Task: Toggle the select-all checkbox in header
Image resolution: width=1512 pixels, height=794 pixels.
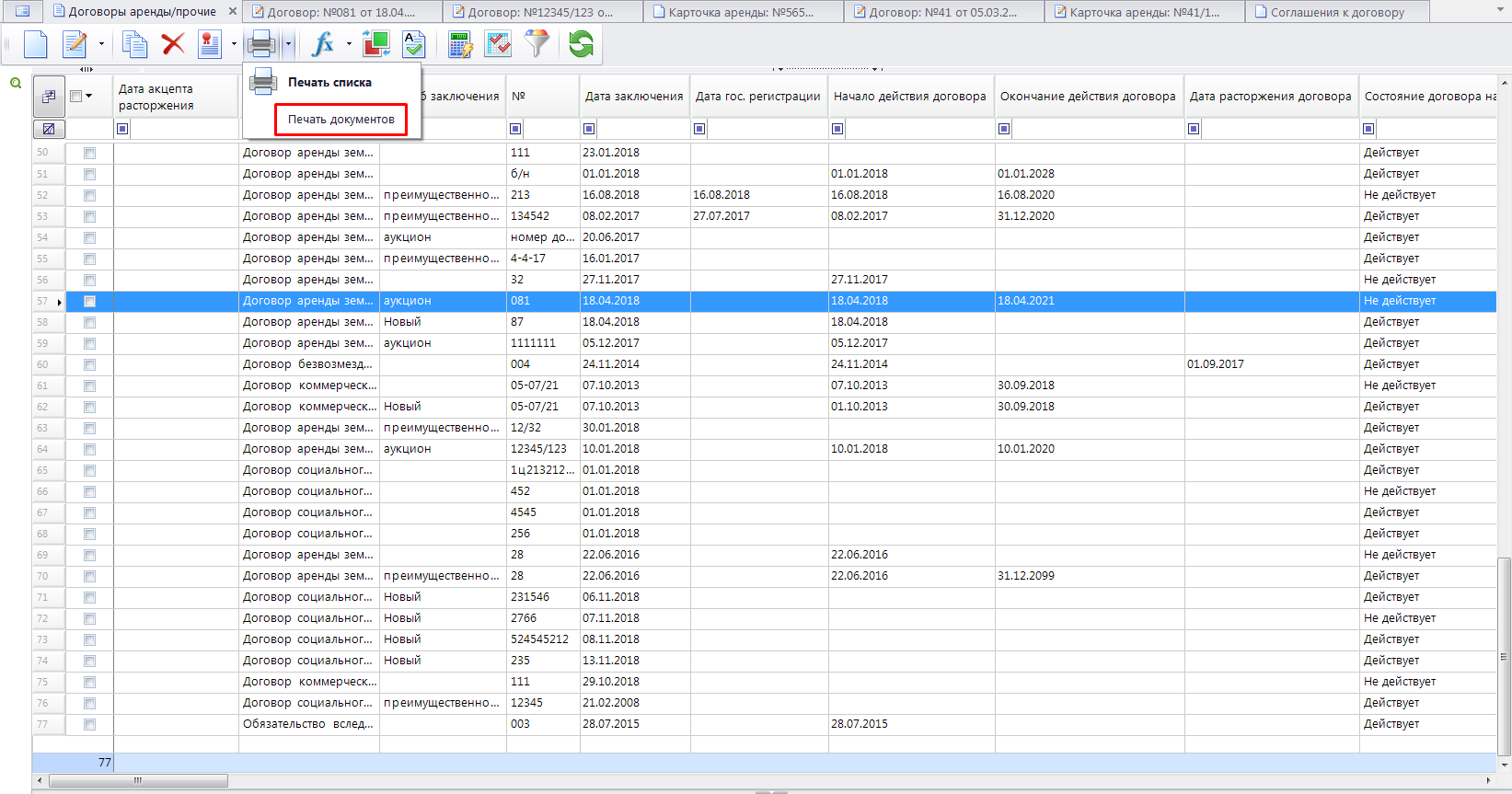Action: pyautogui.click(x=76, y=96)
